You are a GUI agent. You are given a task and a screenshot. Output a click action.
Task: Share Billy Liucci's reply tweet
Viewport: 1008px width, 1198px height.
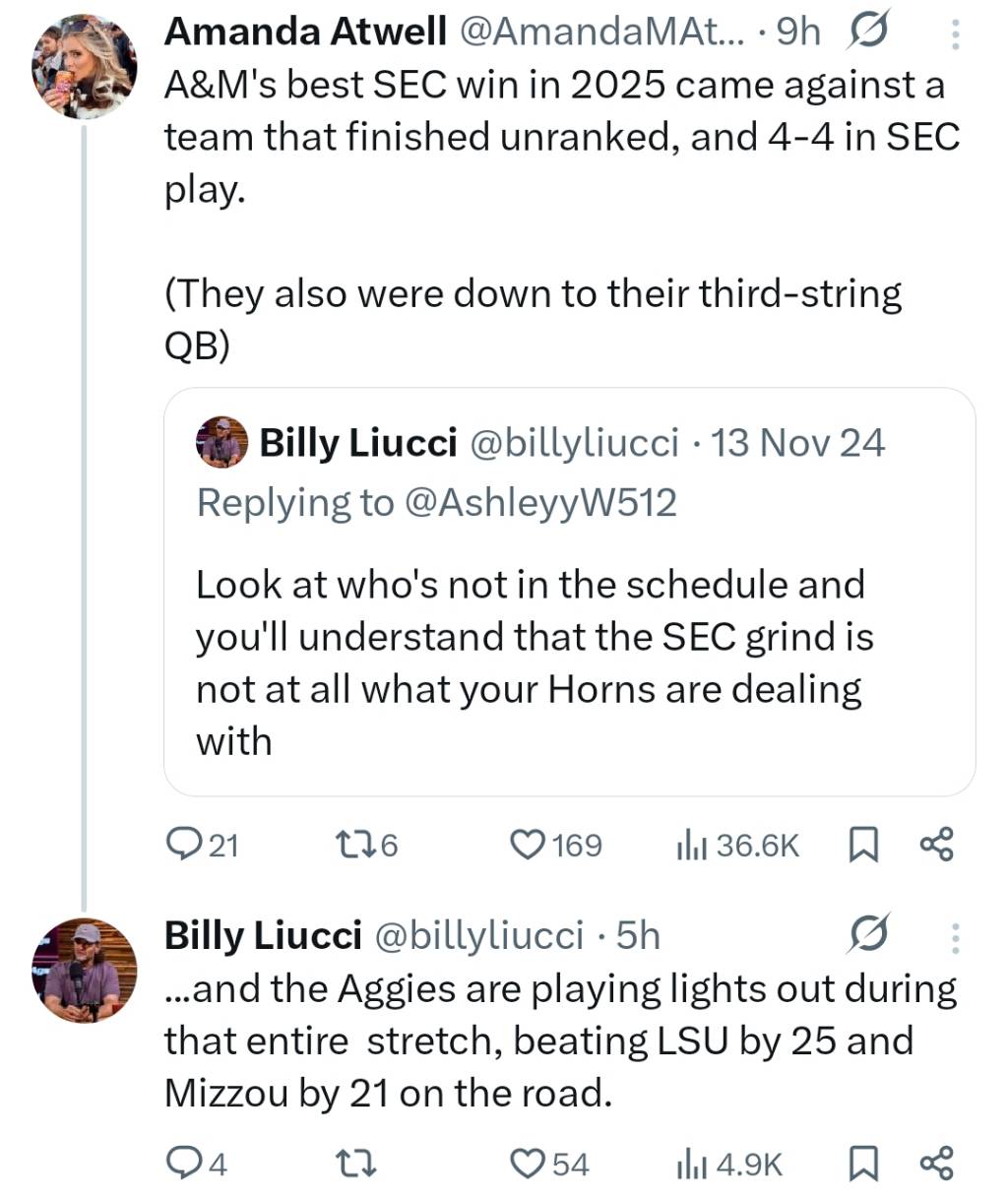[935, 1165]
